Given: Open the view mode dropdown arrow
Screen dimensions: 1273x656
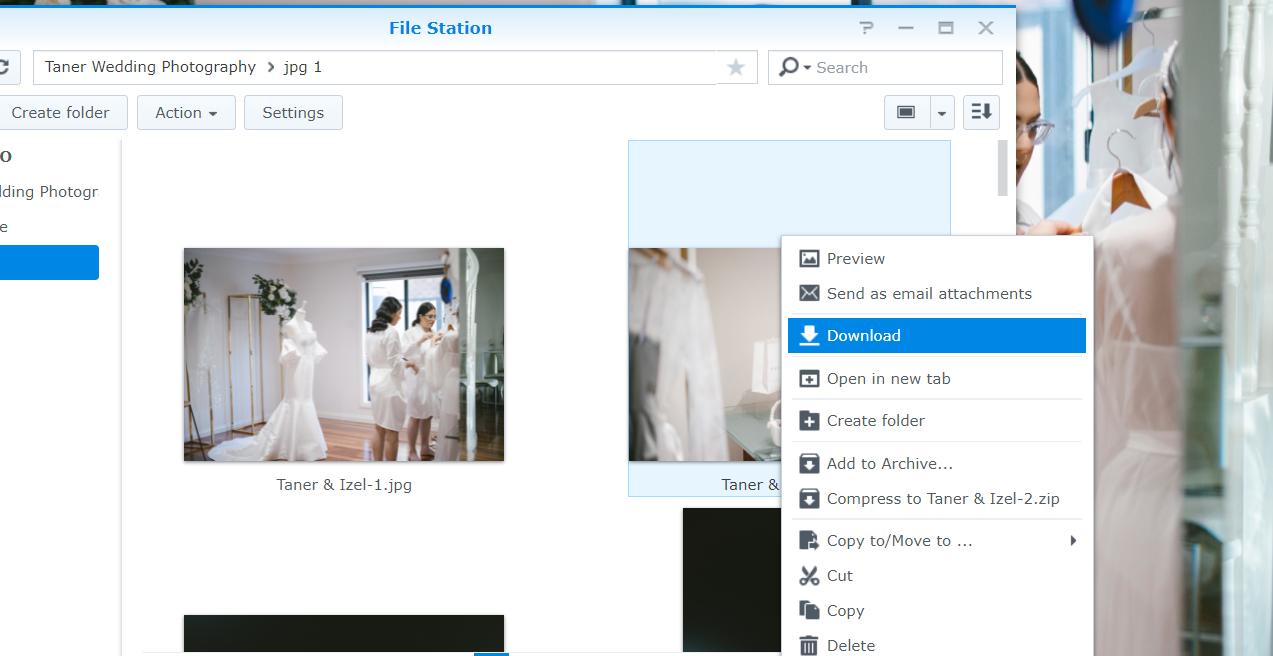Looking at the screenshot, I should (x=942, y=113).
